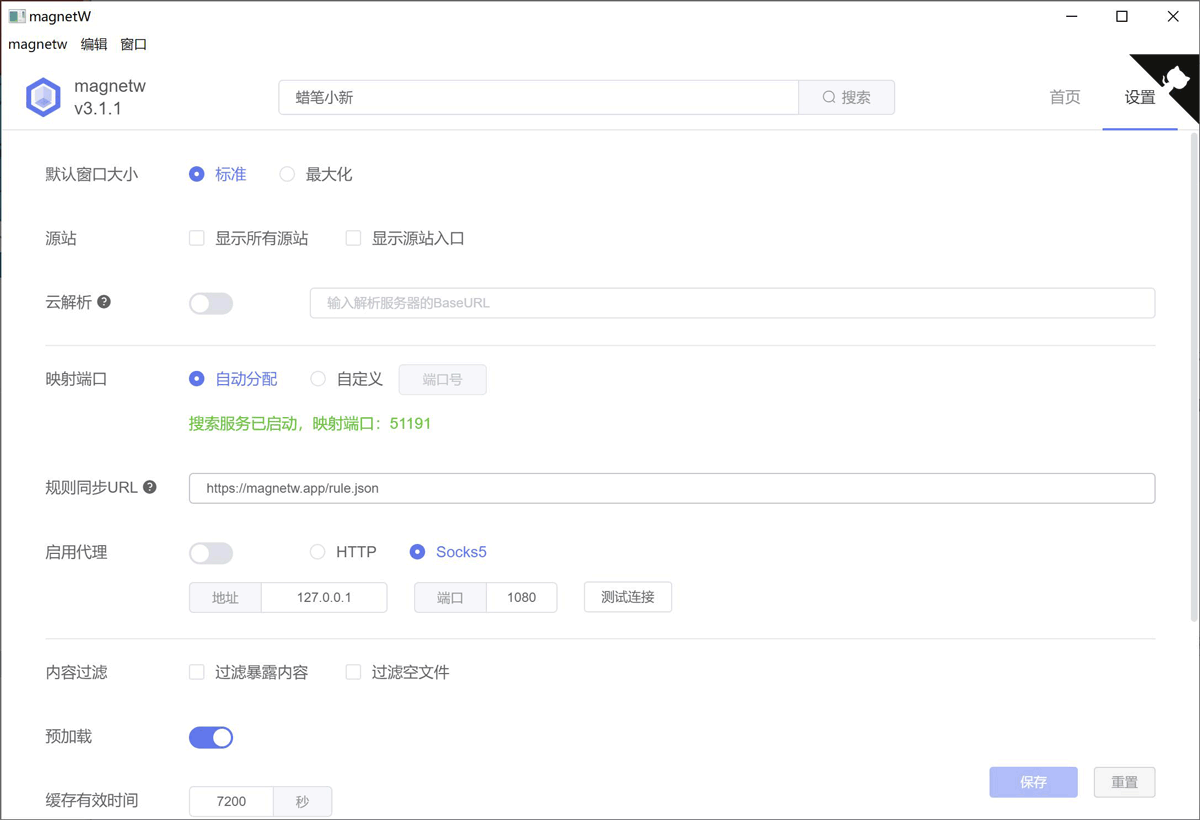Click the magnetw hexagon logo icon
The width and height of the screenshot is (1200, 820).
coord(44,97)
